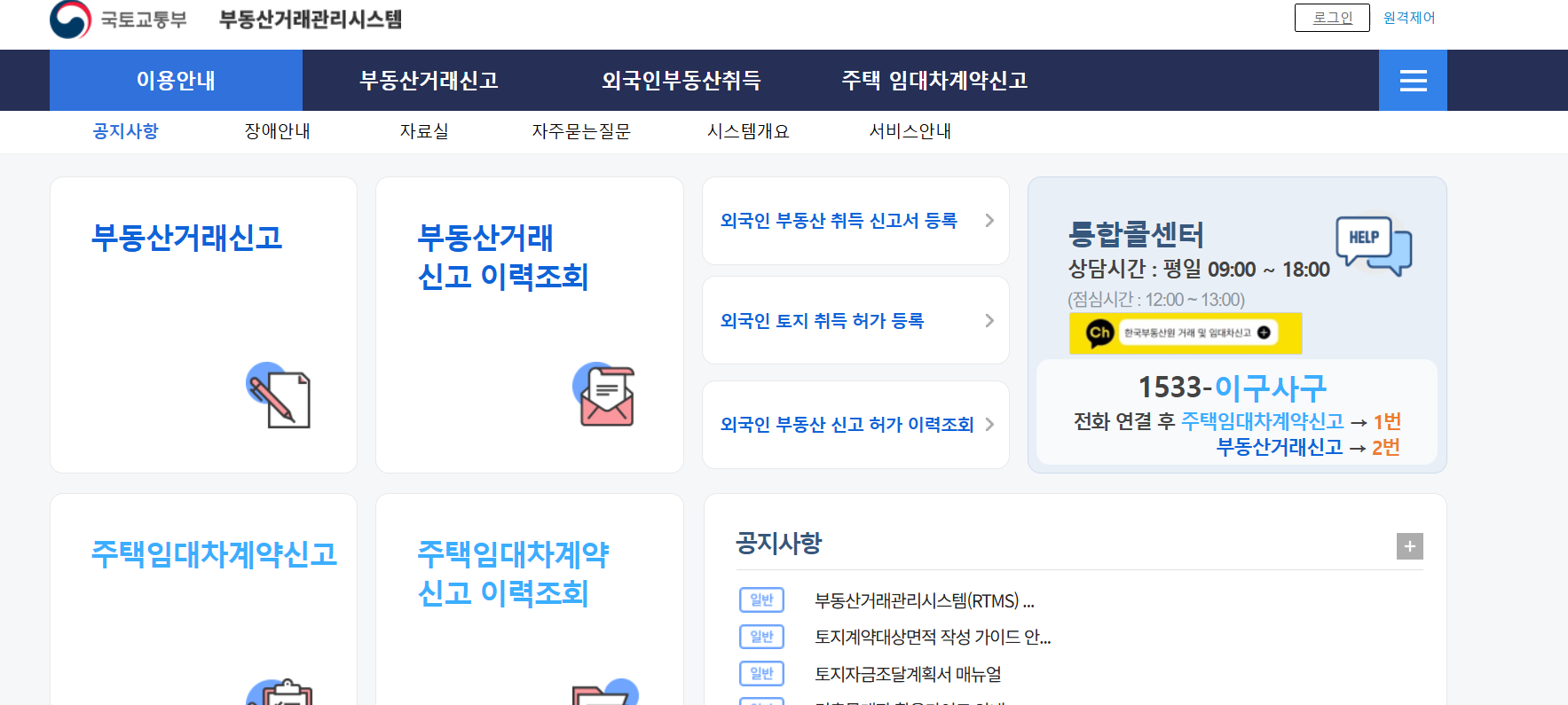
Task: Click the plus icon to see more 공지사항
Action: [1409, 546]
